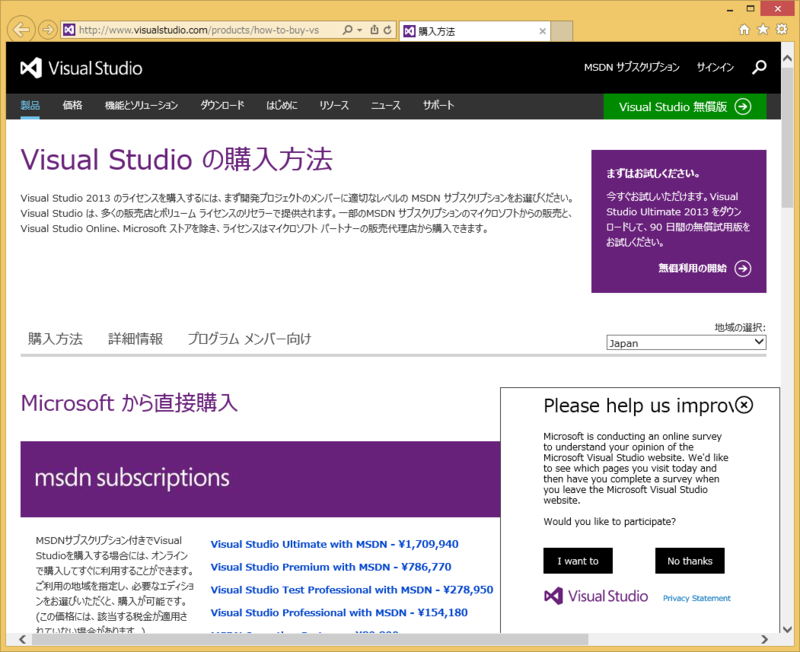The height and width of the screenshot is (652, 800).
Task: Open the region dropdown showing Japan
Action: tap(686, 342)
